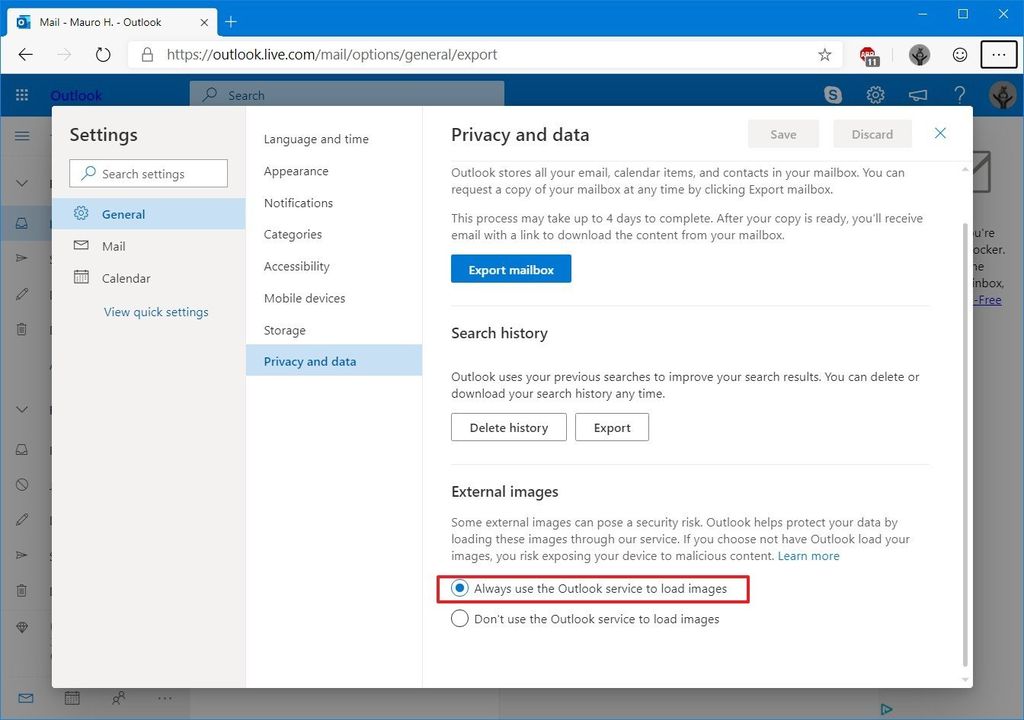
Task: Expand the Favorites chevron in the sidebar
Action: pos(22,183)
